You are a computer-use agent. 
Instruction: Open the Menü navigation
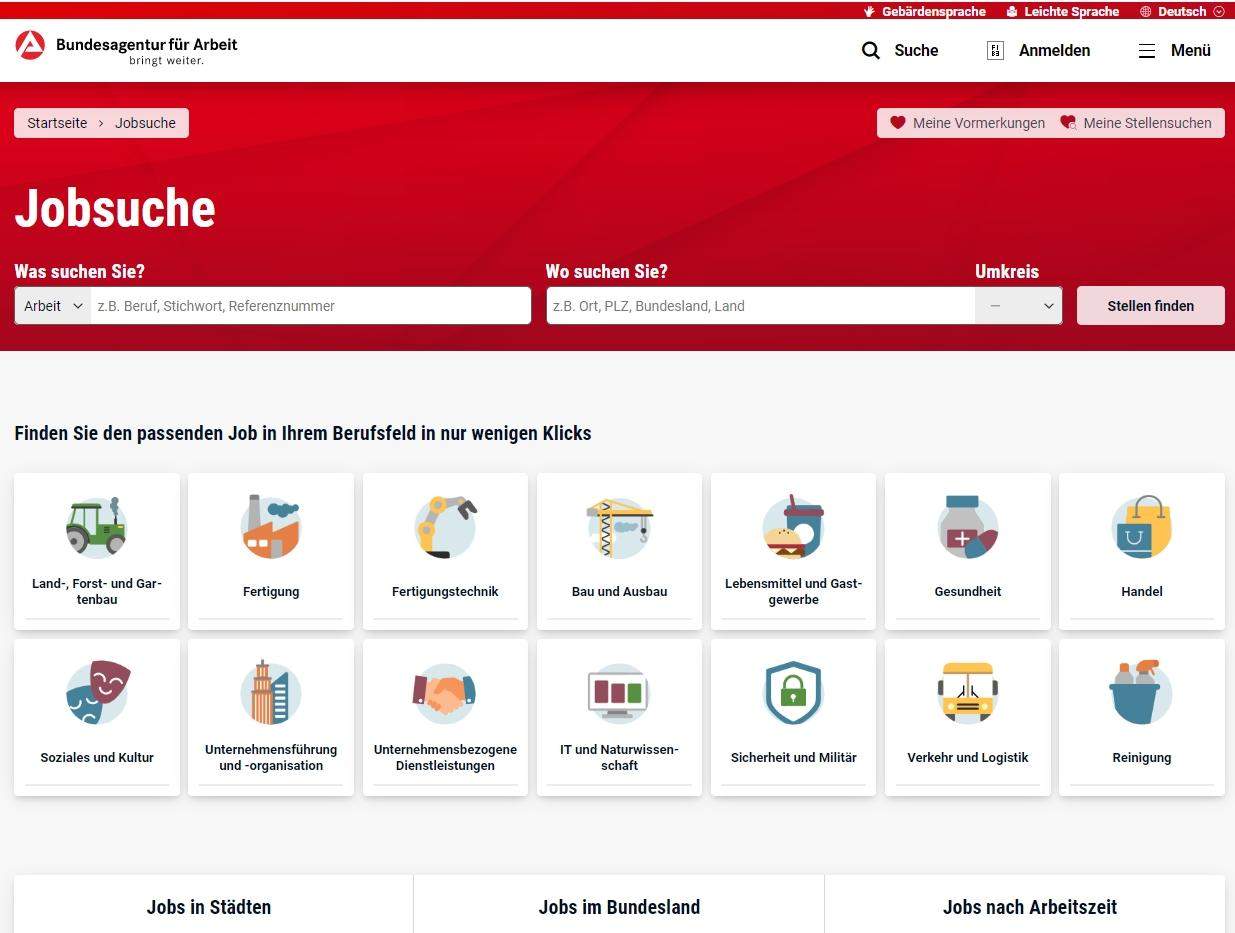tap(1173, 50)
